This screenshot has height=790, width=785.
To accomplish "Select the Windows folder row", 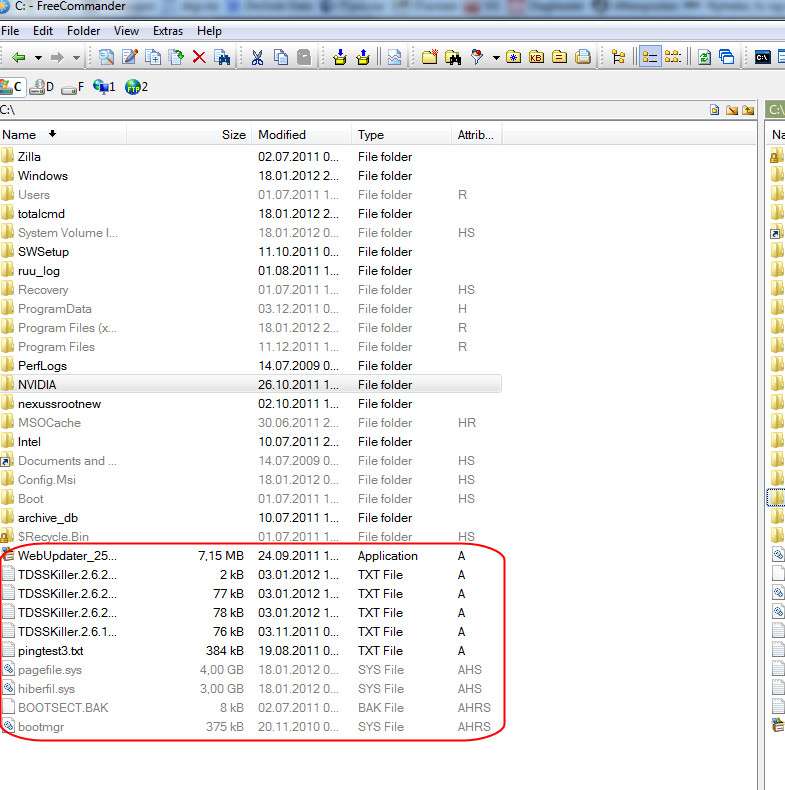I will pos(250,176).
